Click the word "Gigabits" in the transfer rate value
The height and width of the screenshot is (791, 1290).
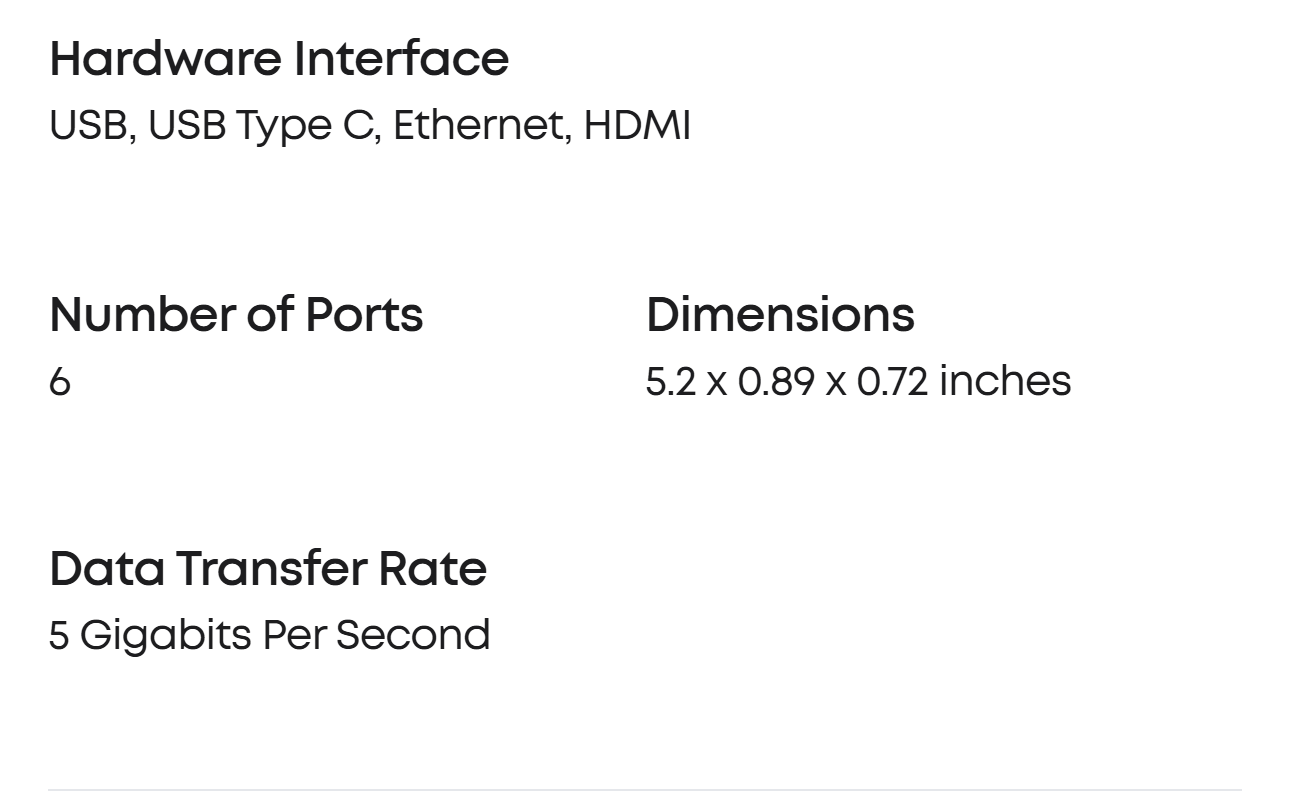tap(165, 637)
